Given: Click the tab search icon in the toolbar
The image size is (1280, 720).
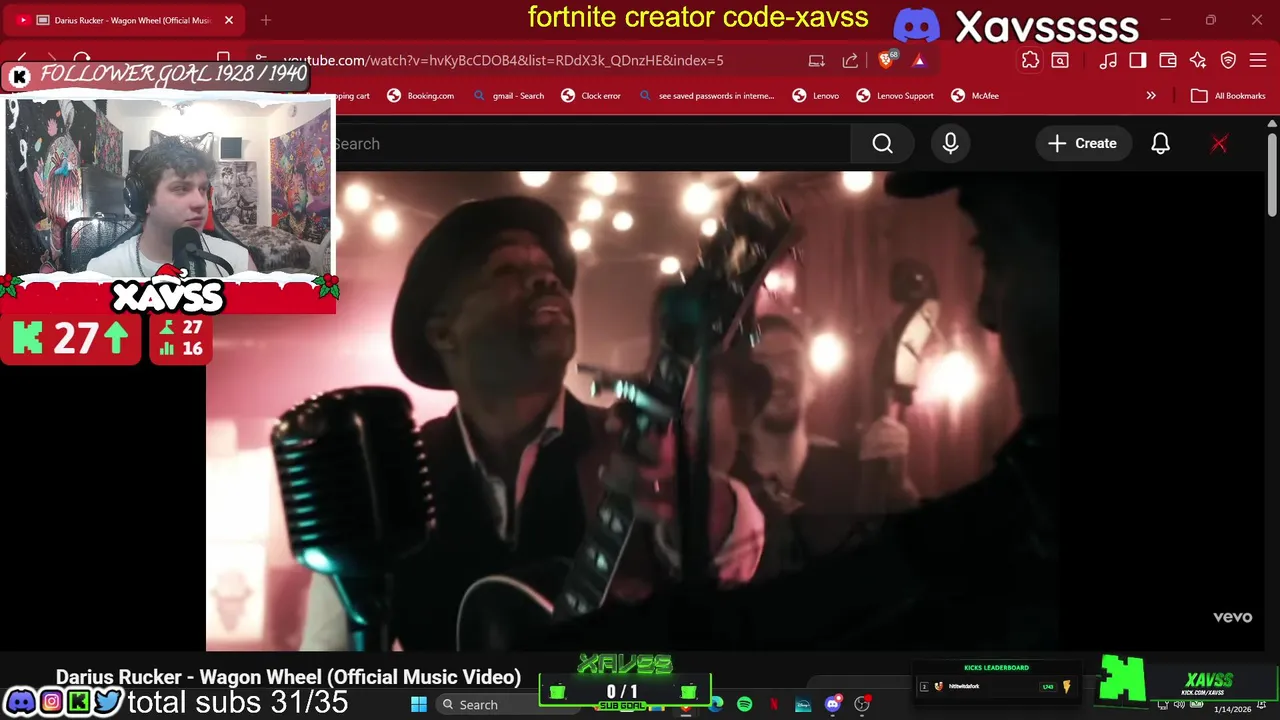Looking at the screenshot, I should 1060,61.
